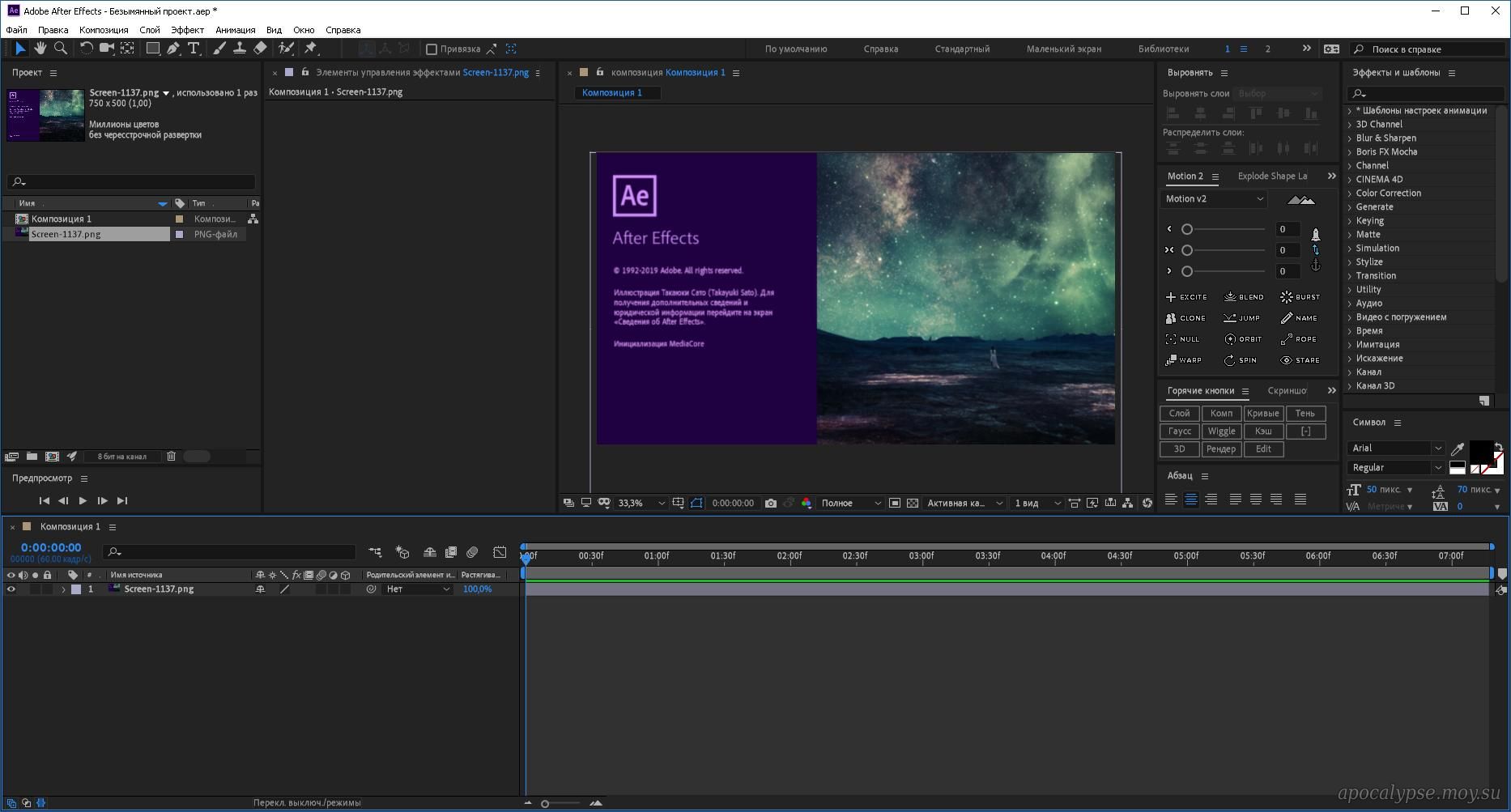Adjust the first Motion 2 slider handle

pyautogui.click(x=1187, y=230)
